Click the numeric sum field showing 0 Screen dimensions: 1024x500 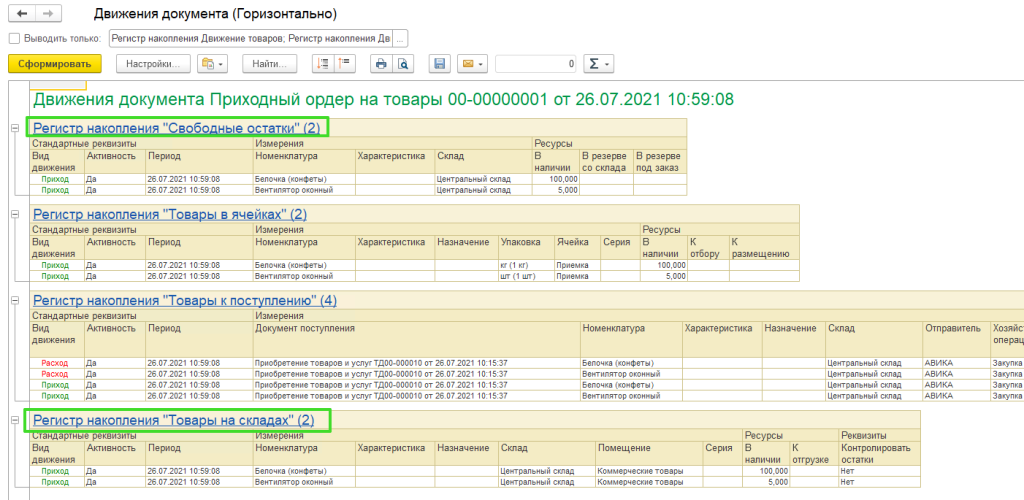click(537, 64)
